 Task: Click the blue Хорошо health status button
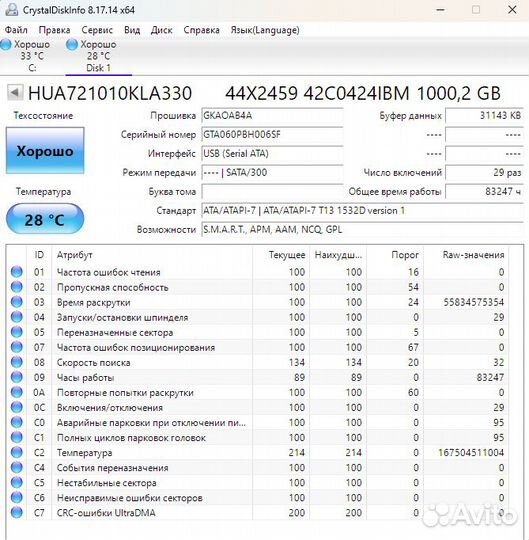[45, 150]
